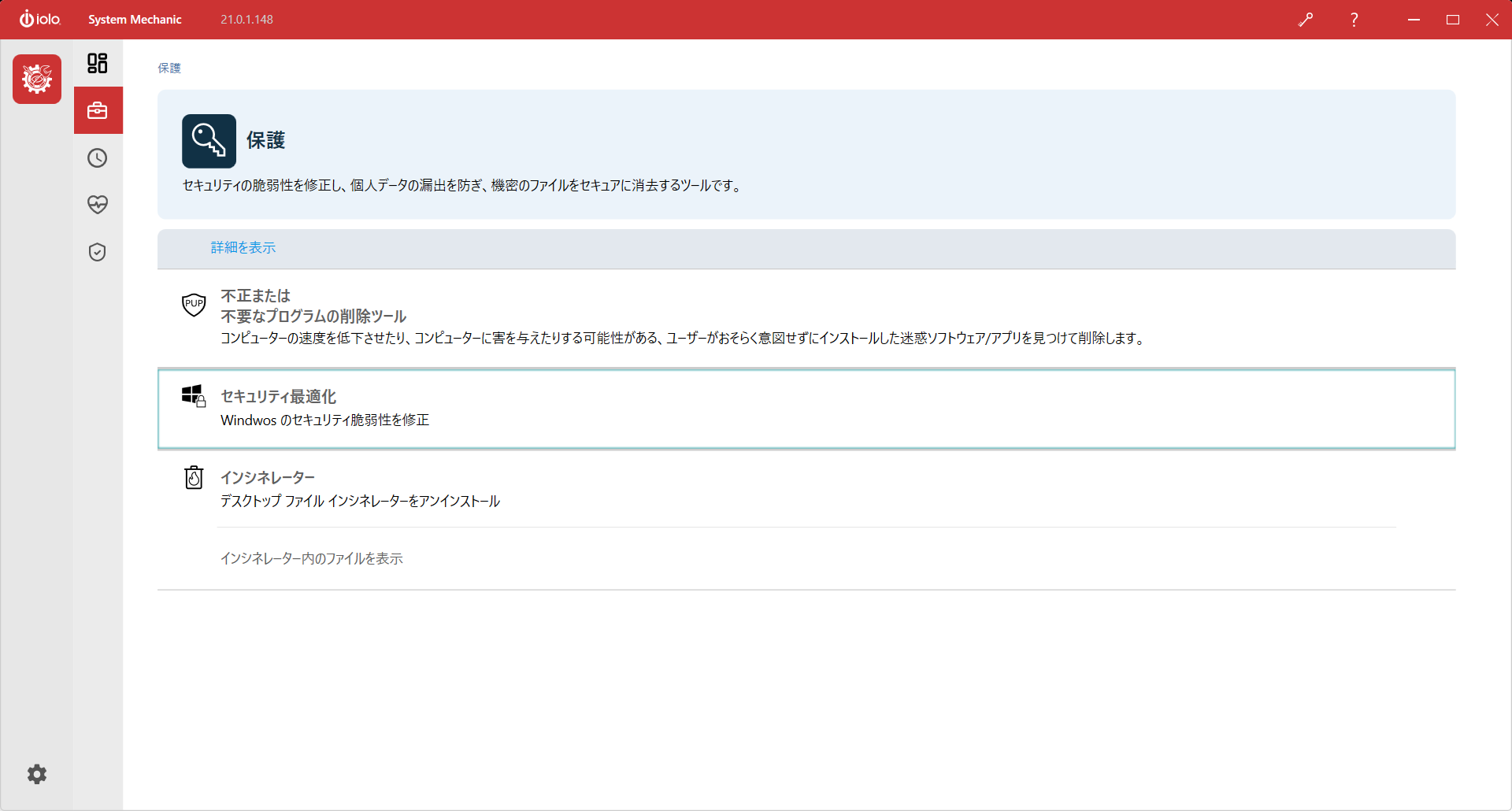Click the Incinerator trash flame icon
This screenshot has height=811, width=1512.
coord(194,478)
